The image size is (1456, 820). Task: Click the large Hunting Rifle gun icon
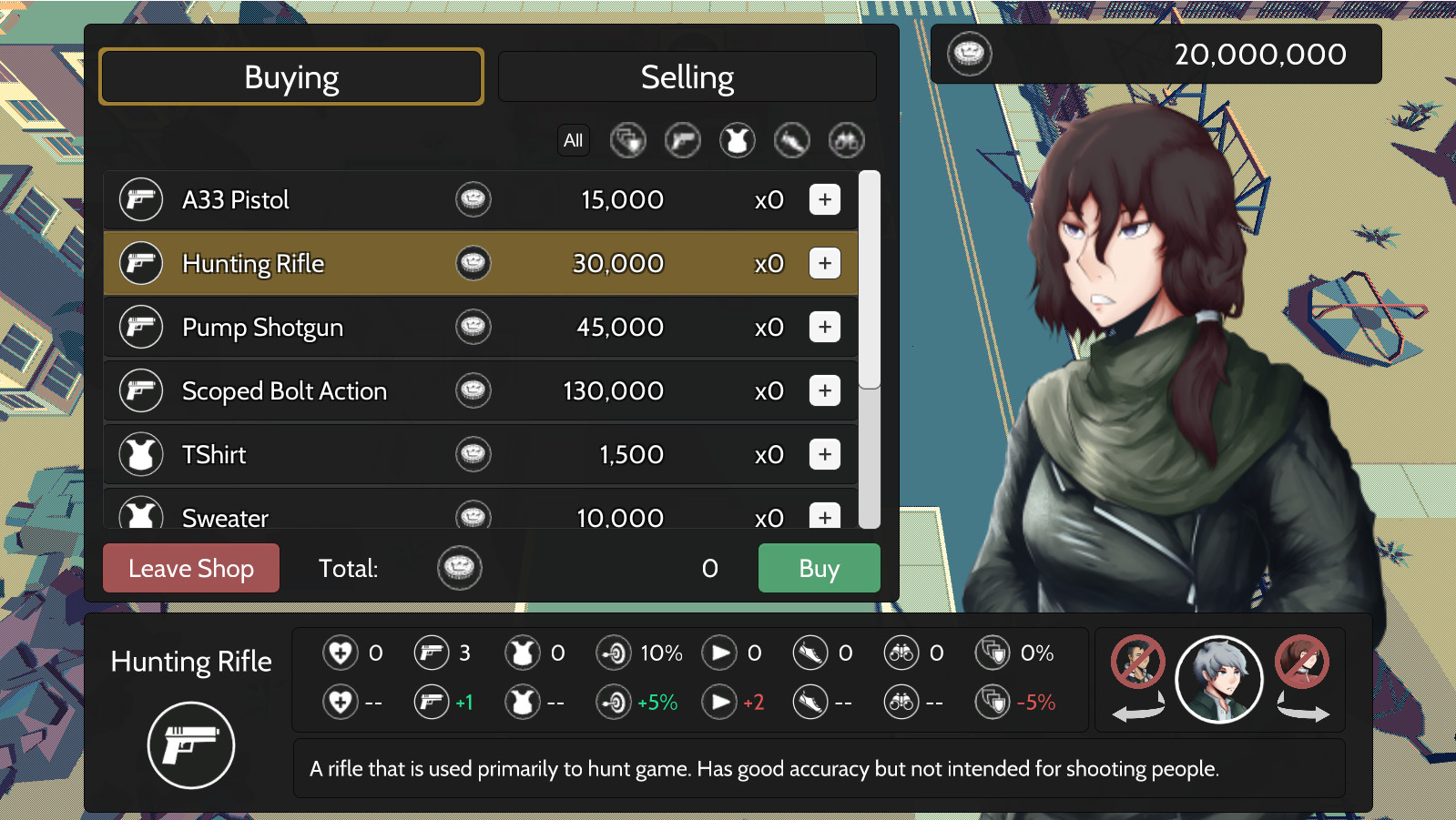191,744
